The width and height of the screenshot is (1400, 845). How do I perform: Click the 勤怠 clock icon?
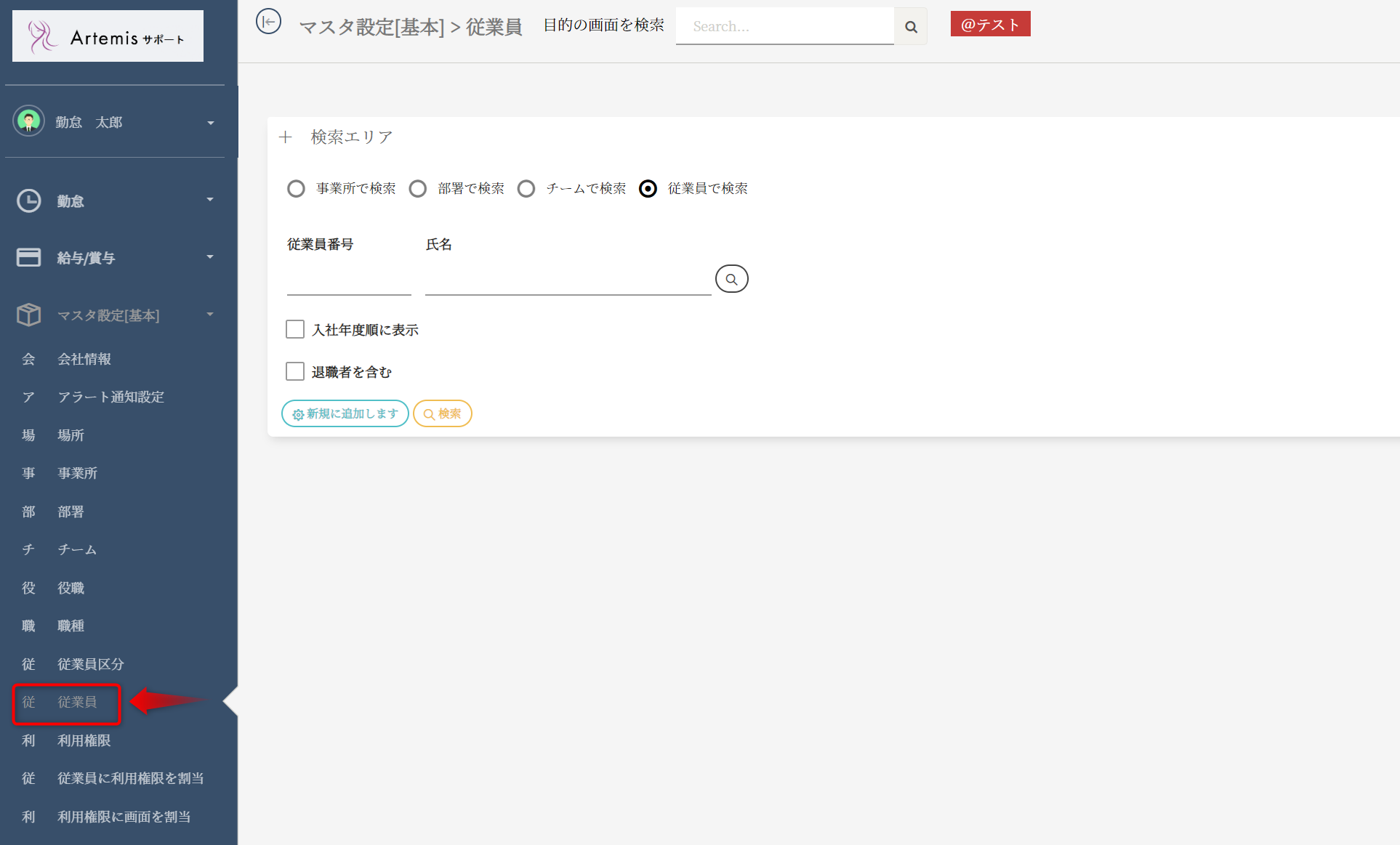coord(29,201)
